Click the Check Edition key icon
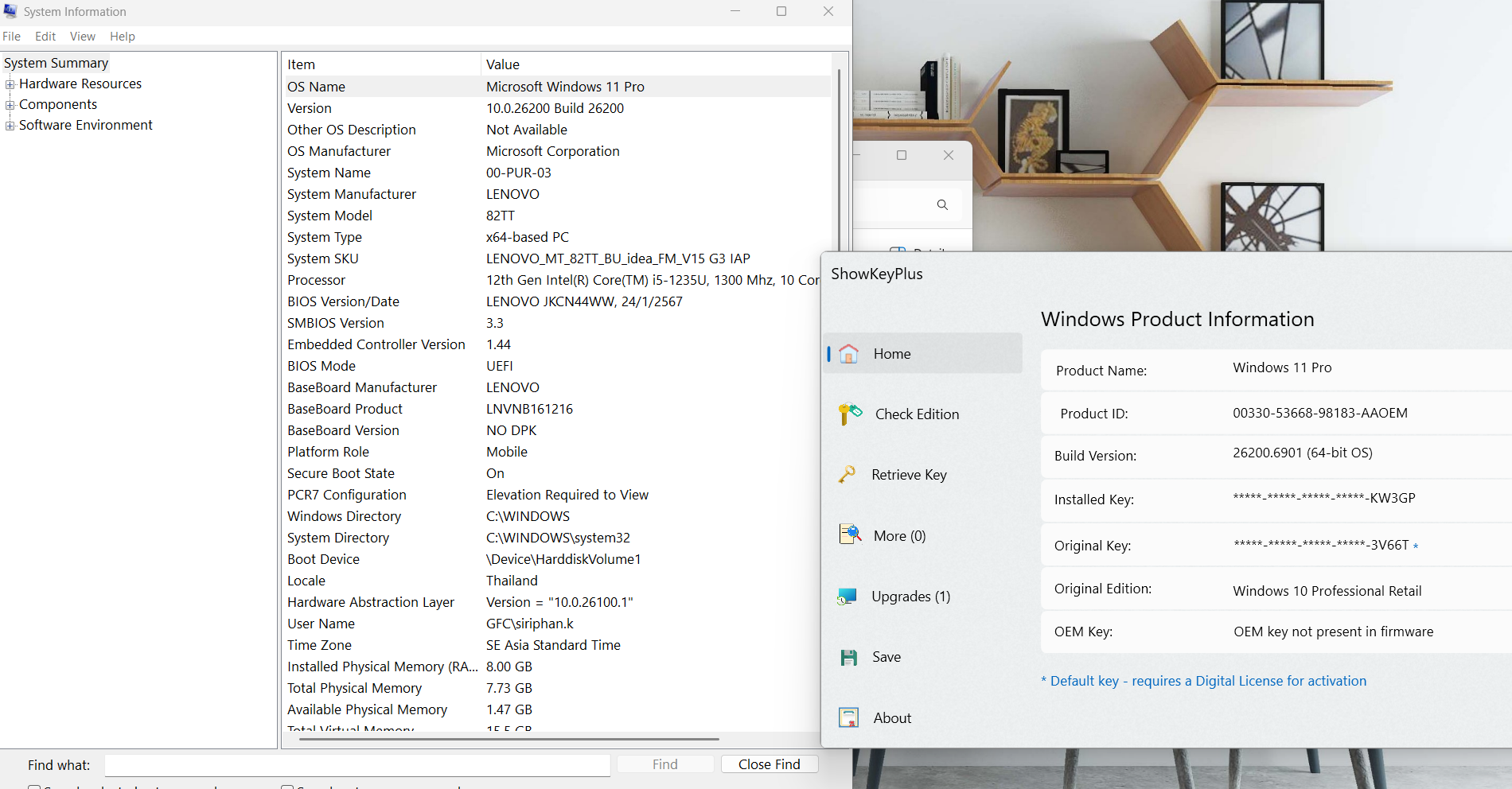This screenshot has height=789, width=1512. pos(849,414)
